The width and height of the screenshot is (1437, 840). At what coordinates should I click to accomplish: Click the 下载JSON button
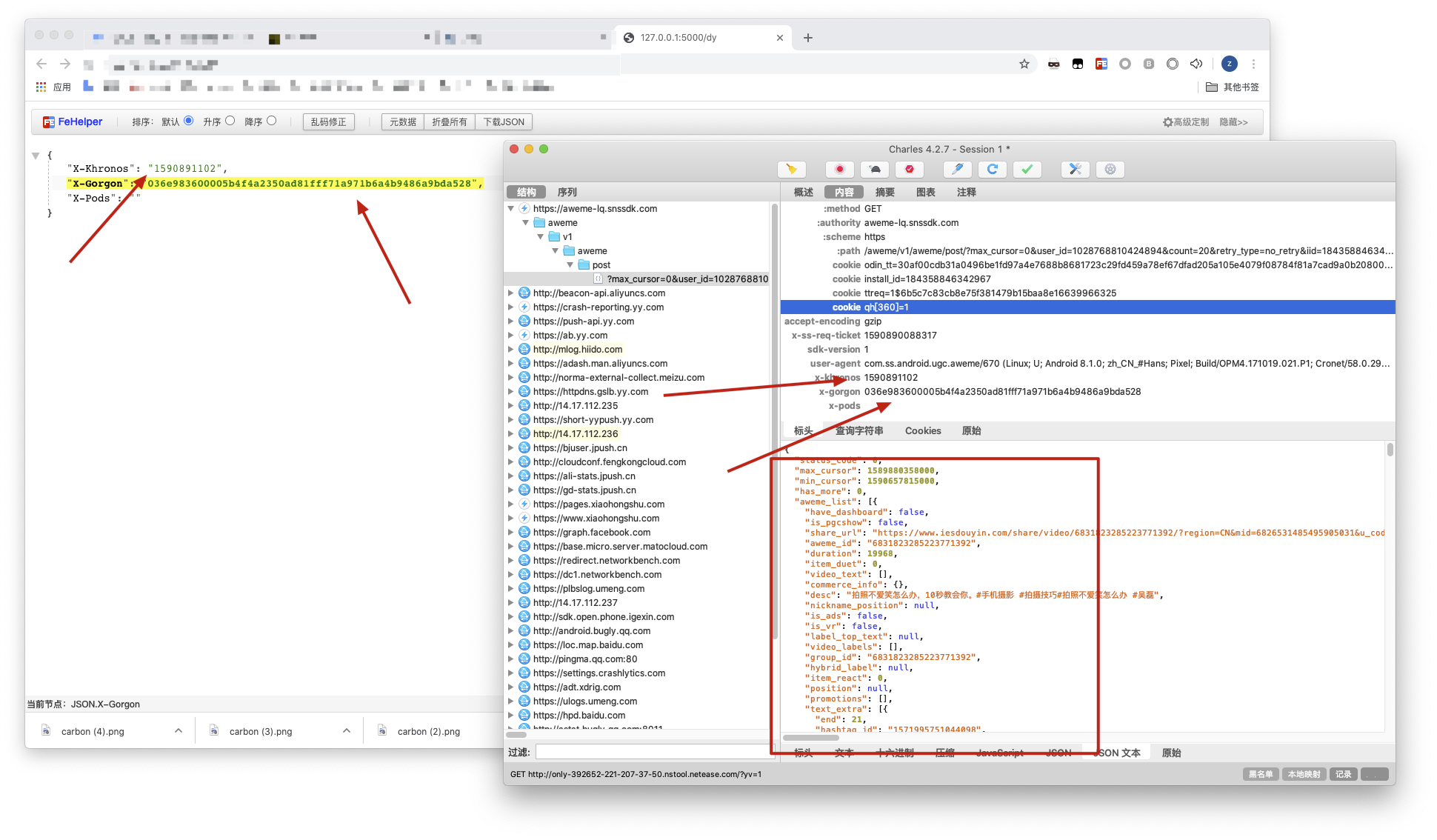(504, 122)
